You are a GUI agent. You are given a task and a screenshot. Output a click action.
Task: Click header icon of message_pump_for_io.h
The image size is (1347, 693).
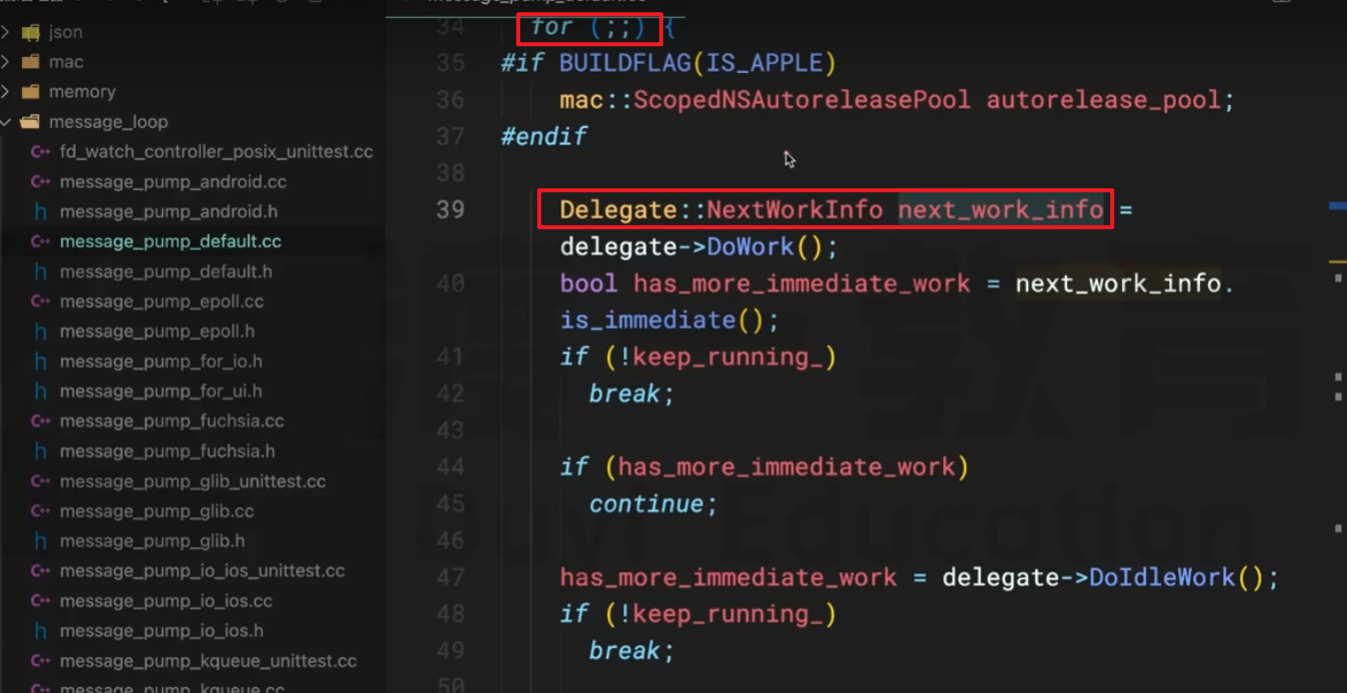tap(41, 361)
